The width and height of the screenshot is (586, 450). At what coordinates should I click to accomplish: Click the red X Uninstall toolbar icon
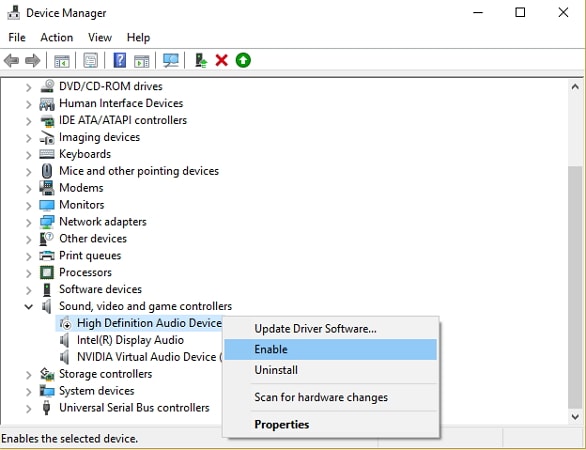tap(222, 60)
